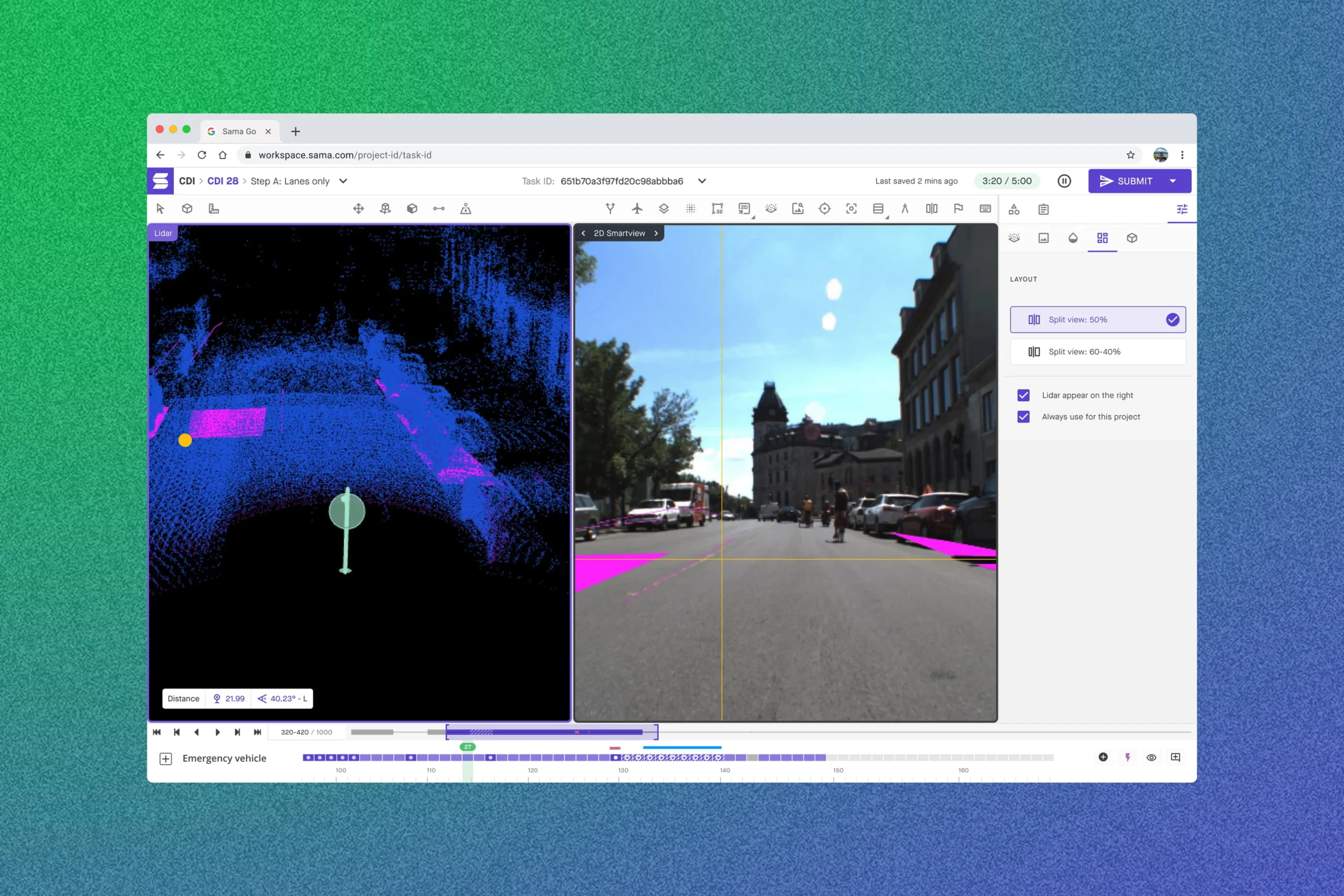The image size is (1344, 896).
Task: Select the arrow selection tool
Action: pyautogui.click(x=160, y=208)
